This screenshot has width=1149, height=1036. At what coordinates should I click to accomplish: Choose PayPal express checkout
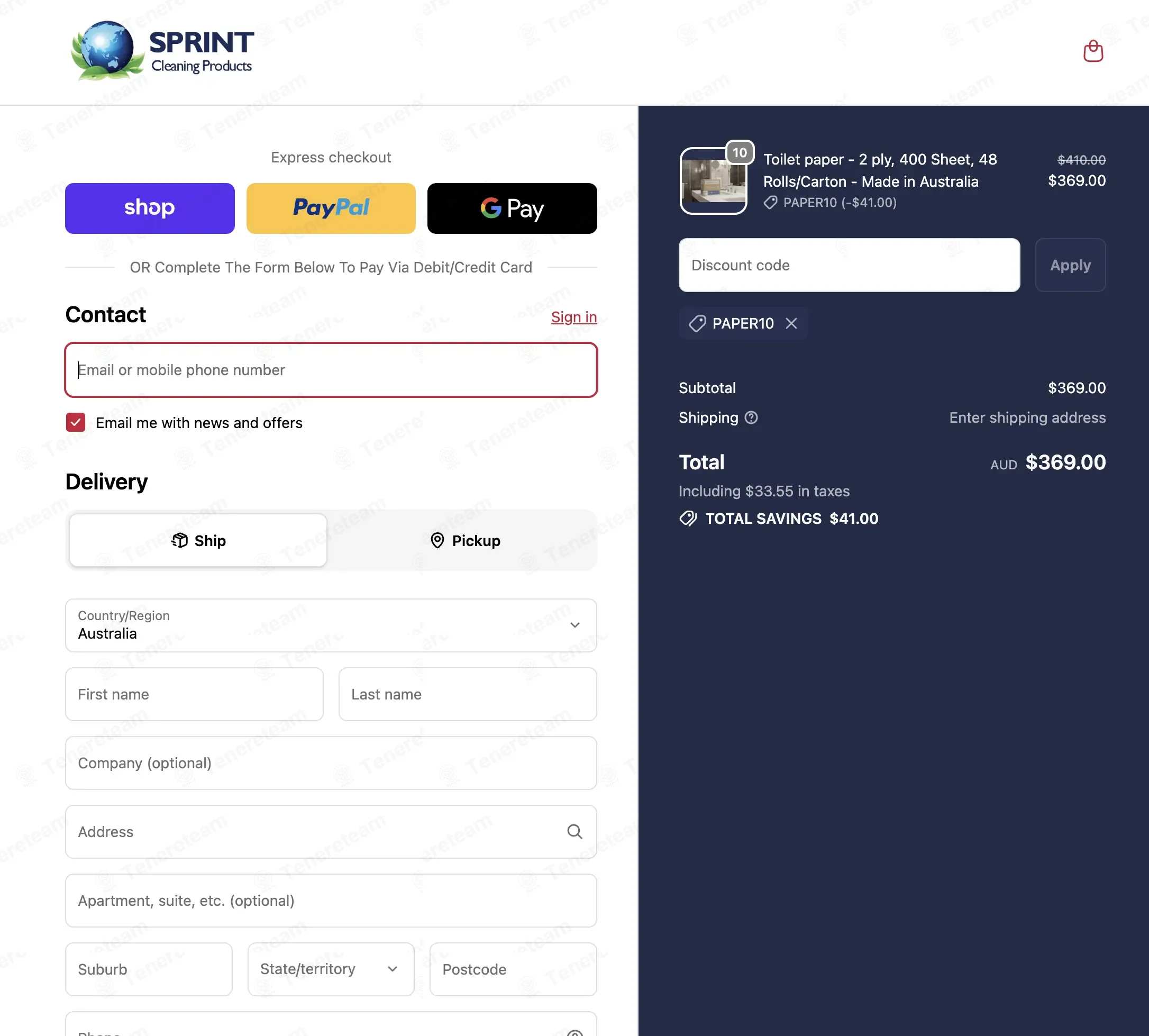pos(331,208)
